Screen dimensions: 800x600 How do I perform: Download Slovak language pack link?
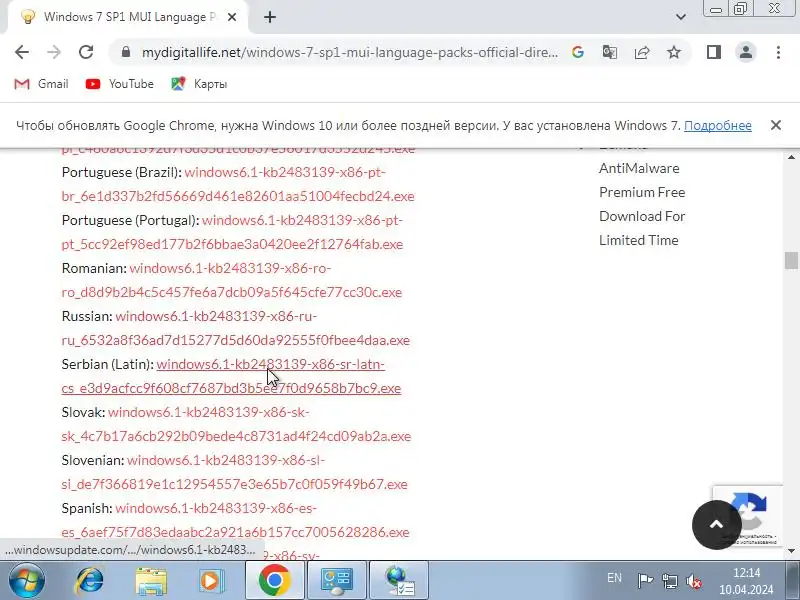(236, 424)
